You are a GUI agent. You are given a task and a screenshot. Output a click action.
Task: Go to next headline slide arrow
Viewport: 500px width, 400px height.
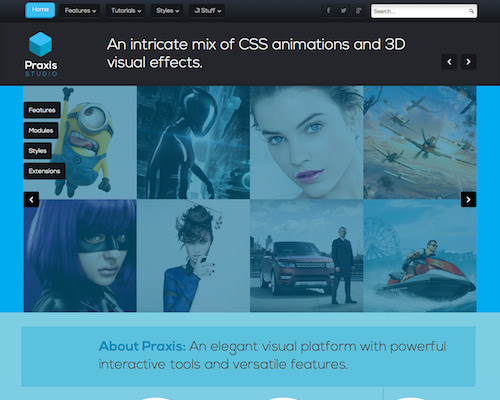pos(468,62)
